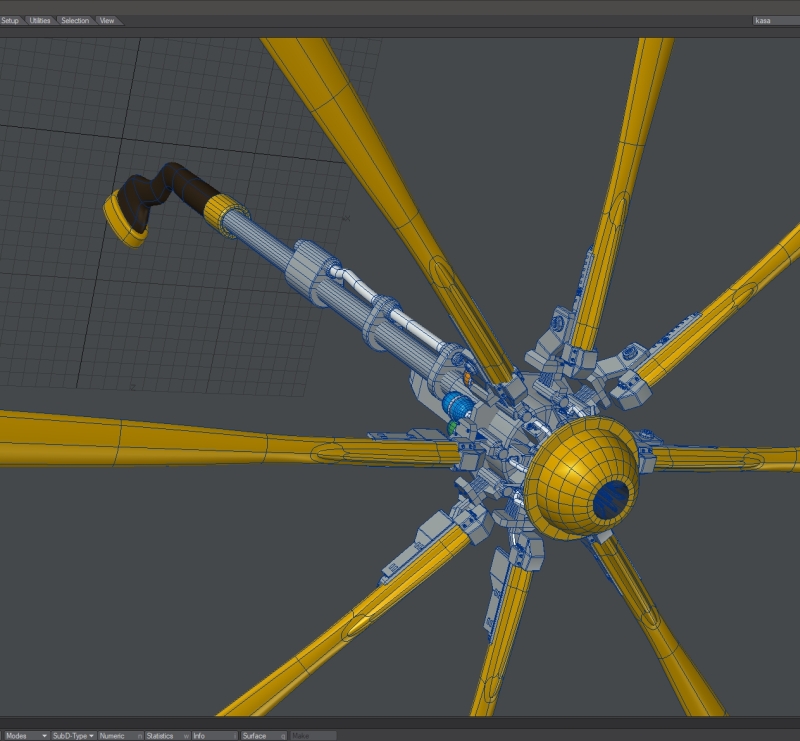The width and height of the screenshot is (800, 741).
Task: Open the Setup tab
Action: coord(11,20)
